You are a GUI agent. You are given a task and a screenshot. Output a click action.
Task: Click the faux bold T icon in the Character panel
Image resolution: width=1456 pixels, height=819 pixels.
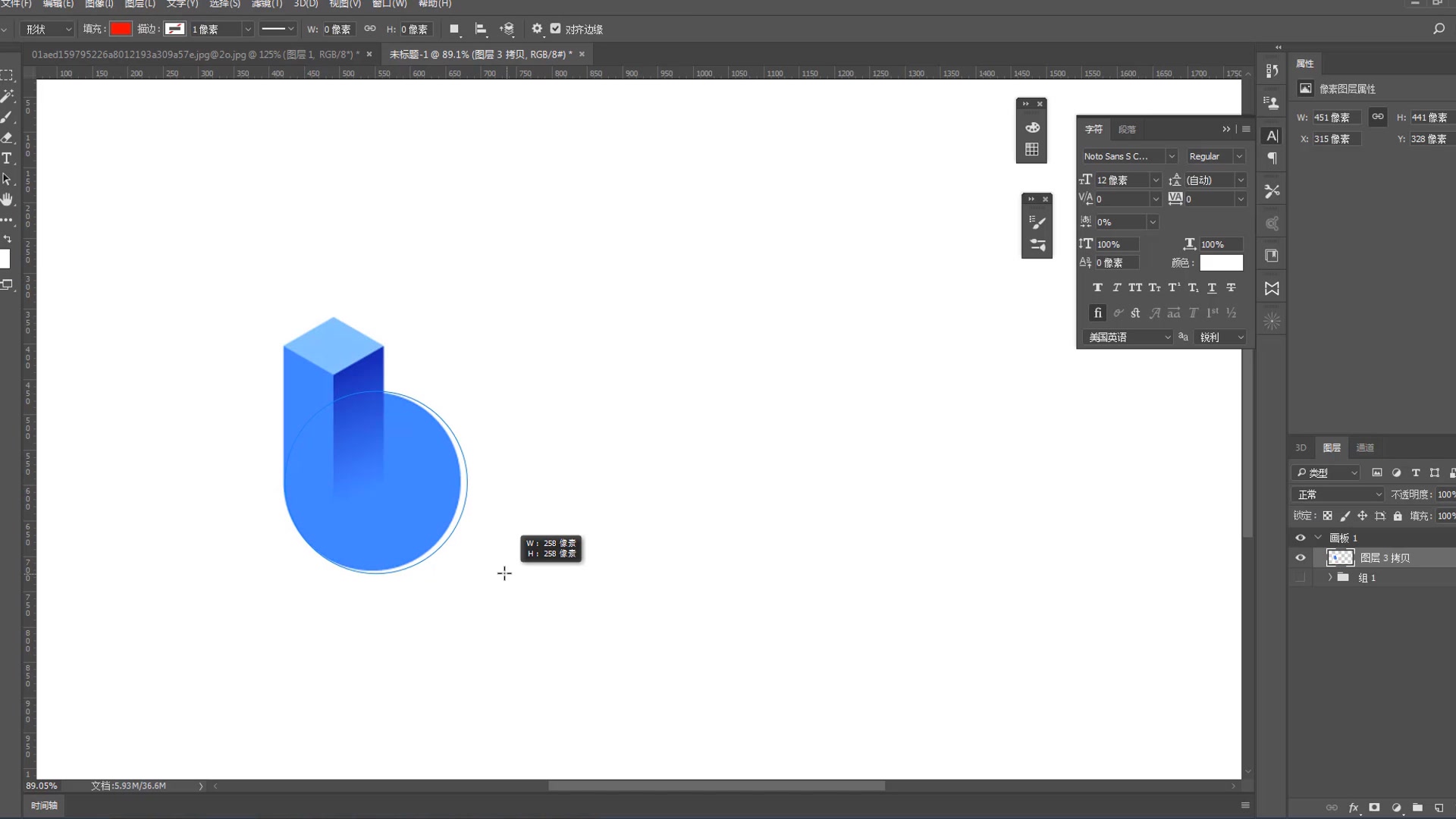(x=1097, y=287)
